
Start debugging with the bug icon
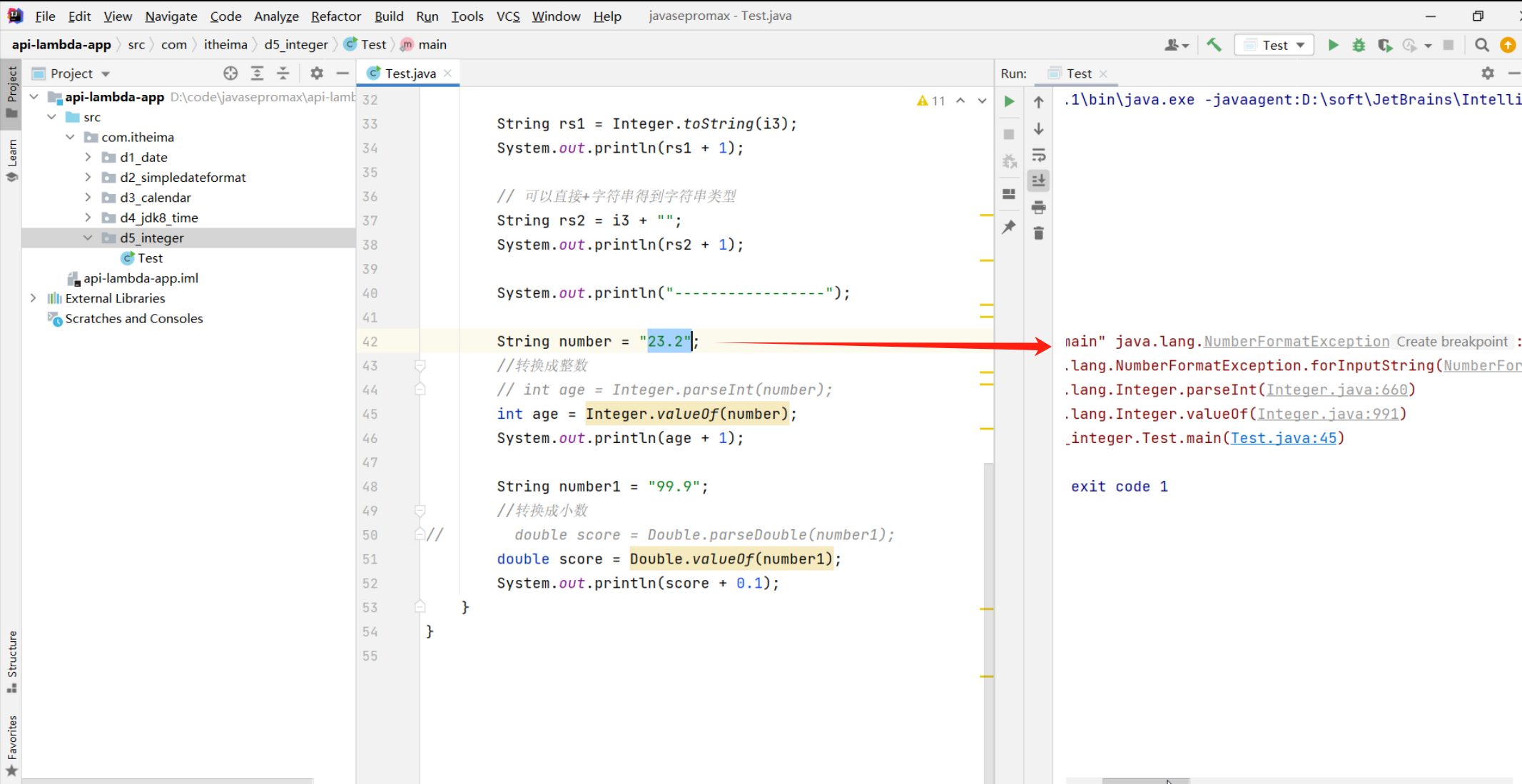[1359, 45]
